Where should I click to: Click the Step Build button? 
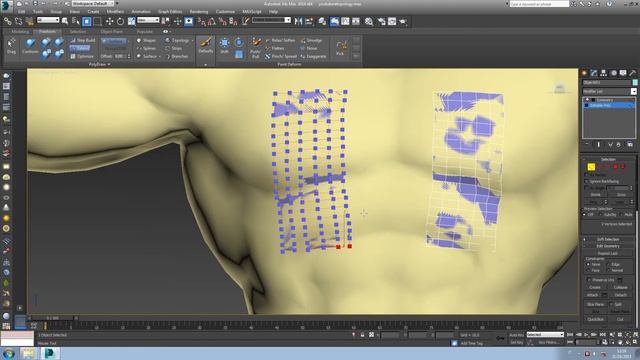coord(82,40)
